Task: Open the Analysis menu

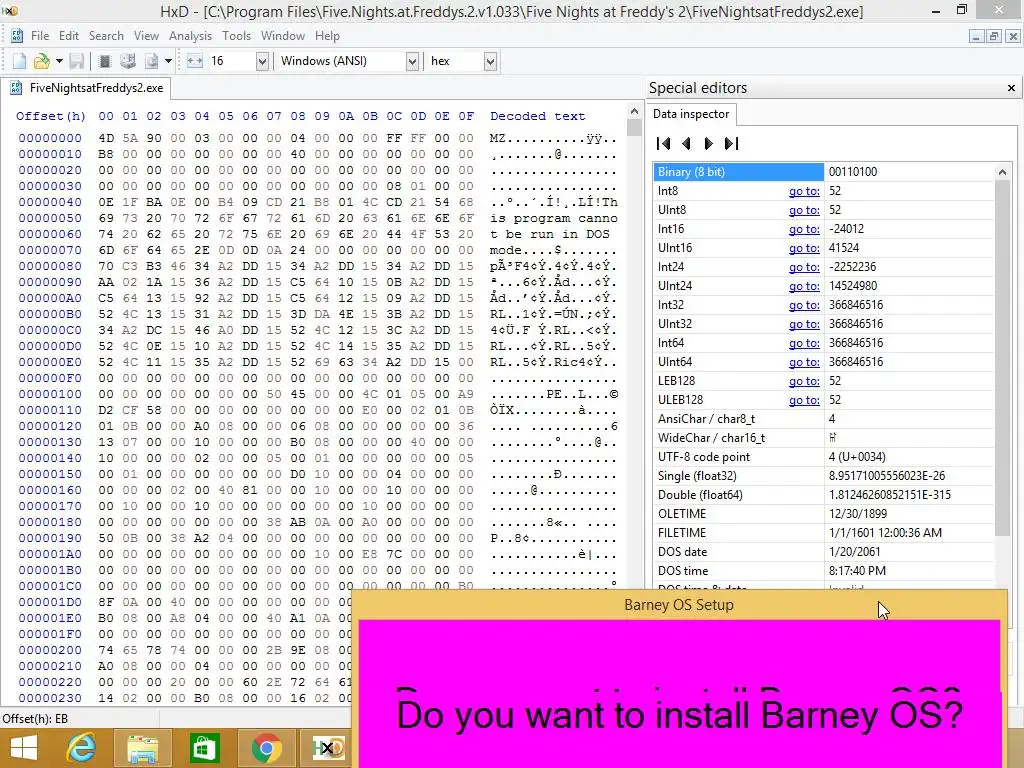Action: (x=190, y=36)
